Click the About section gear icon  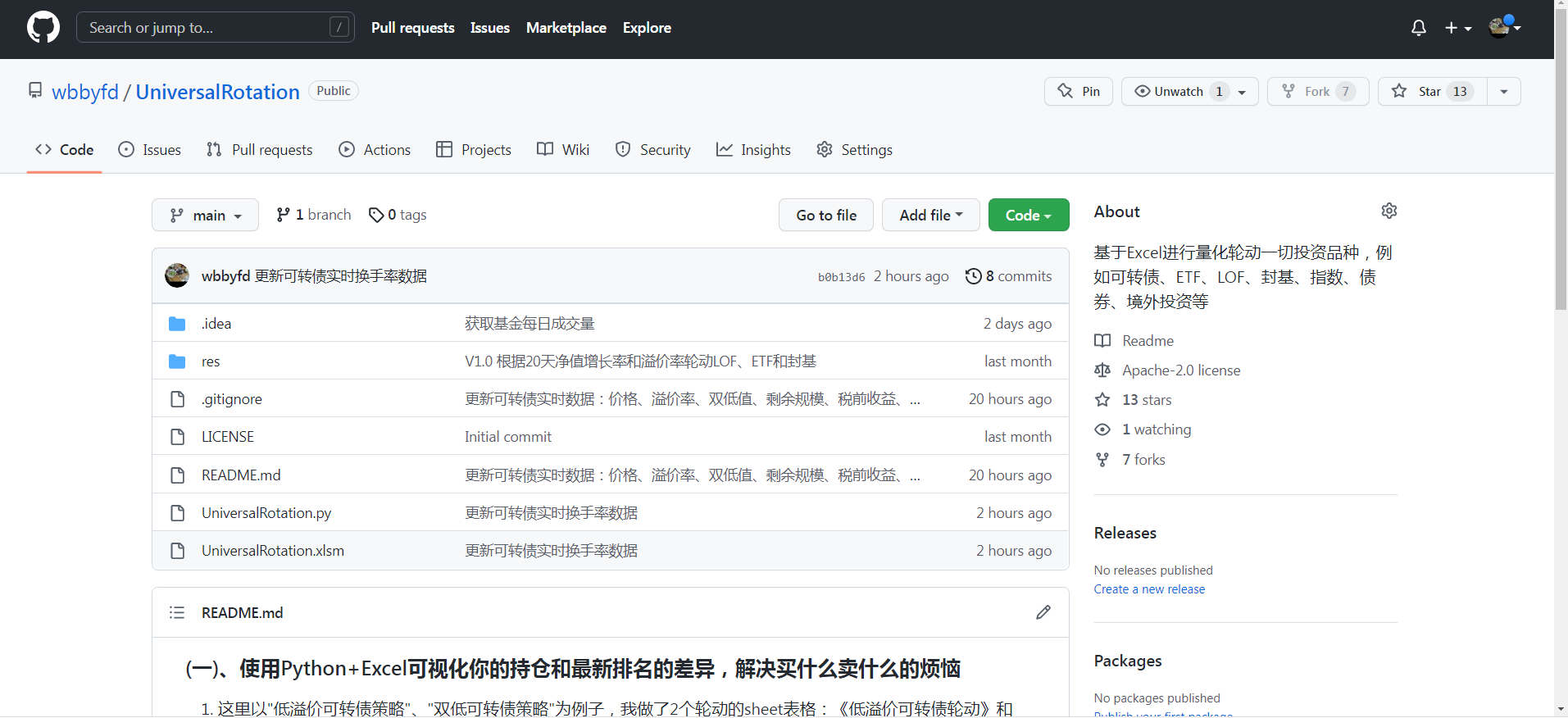(x=1388, y=211)
